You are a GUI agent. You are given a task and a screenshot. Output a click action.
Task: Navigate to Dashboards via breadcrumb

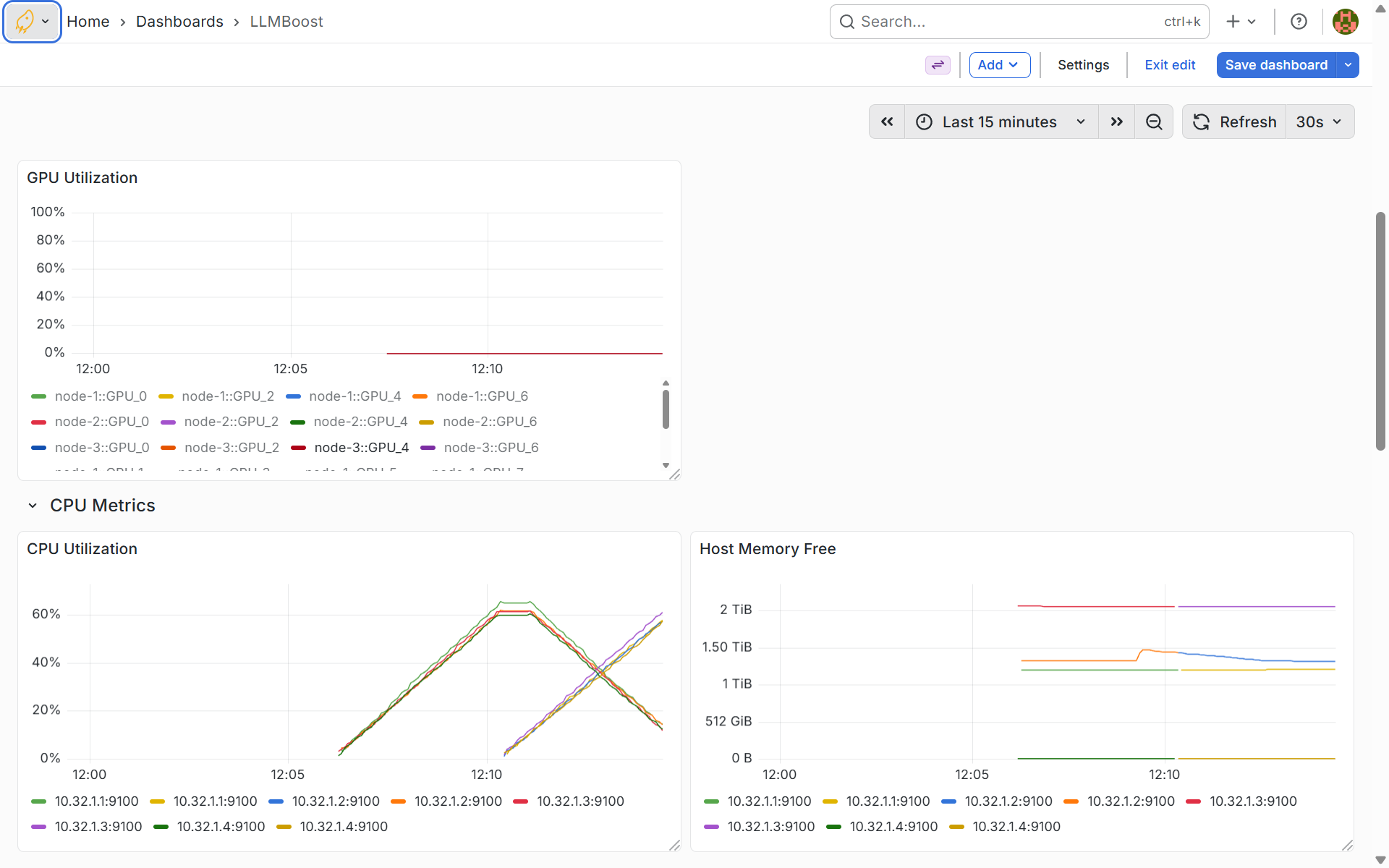[179, 21]
